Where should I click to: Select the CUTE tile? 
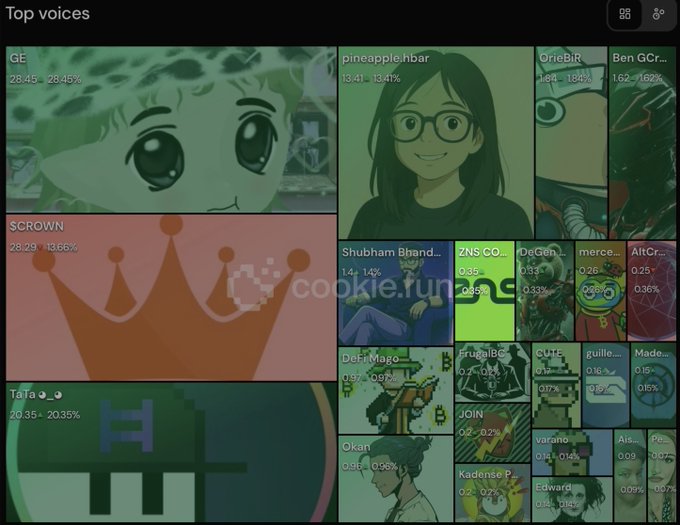tap(556, 385)
